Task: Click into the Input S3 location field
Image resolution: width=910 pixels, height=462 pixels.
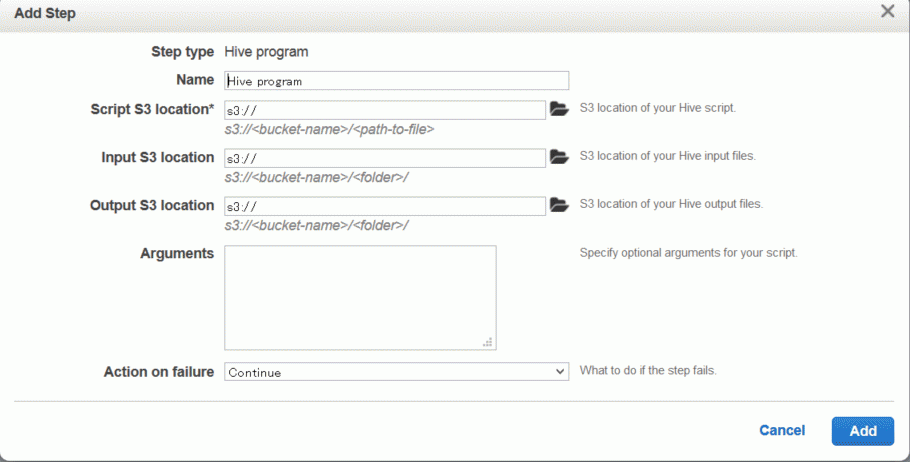Action: coord(385,158)
